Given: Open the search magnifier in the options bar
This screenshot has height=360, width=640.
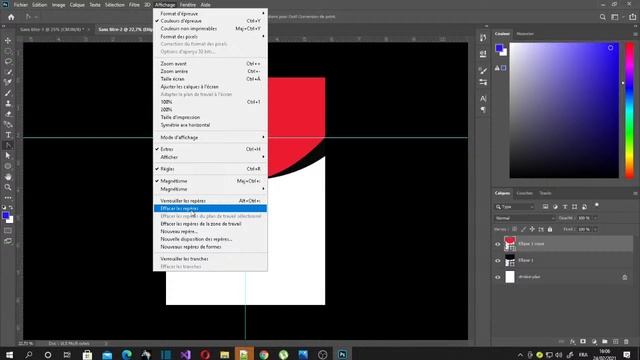Looking at the screenshot, I should tap(603, 17).
